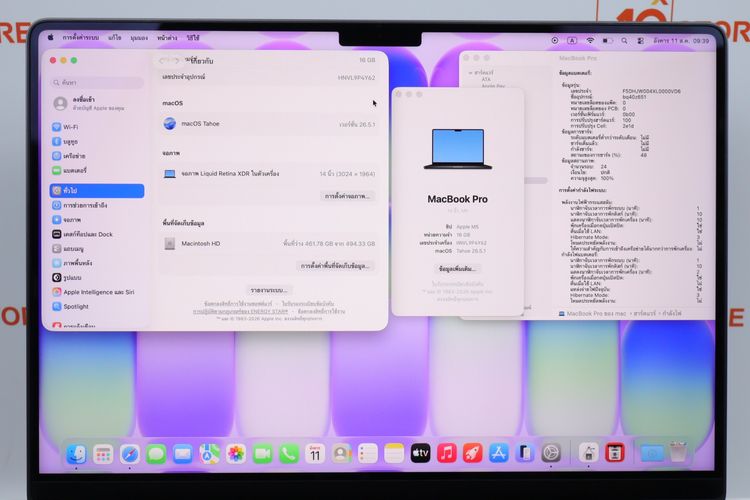Viewport: 750px width, 500px height.
Task: Open Messages from the Dock
Action: [156, 454]
